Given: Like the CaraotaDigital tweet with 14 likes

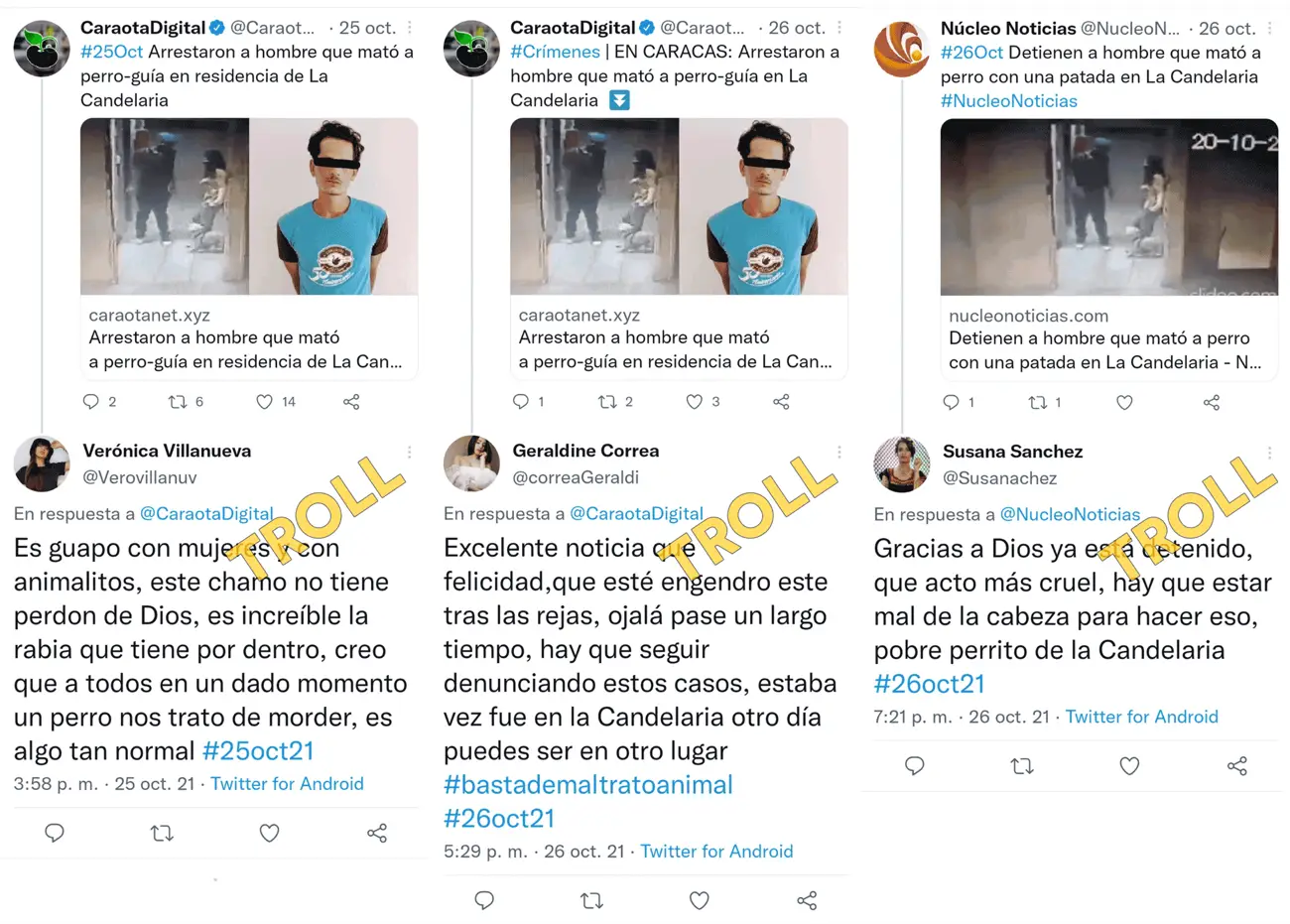Looking at the screenshot, I should pyautogui.click(x=265, y=402).
